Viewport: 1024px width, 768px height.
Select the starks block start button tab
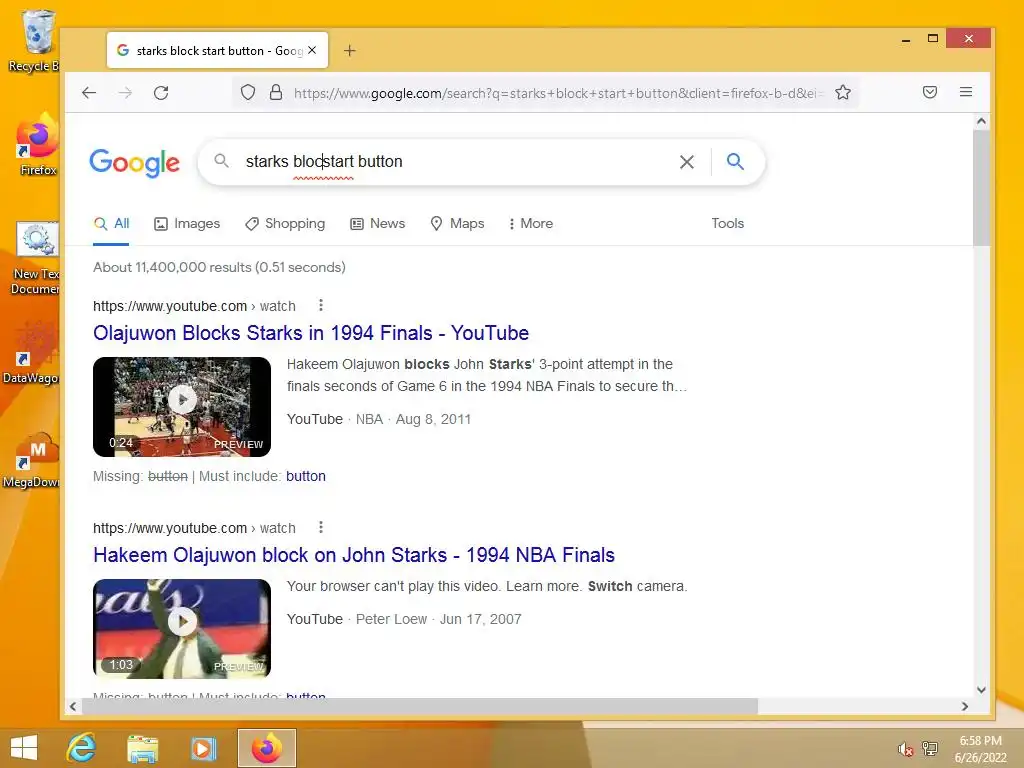[217, 50]
